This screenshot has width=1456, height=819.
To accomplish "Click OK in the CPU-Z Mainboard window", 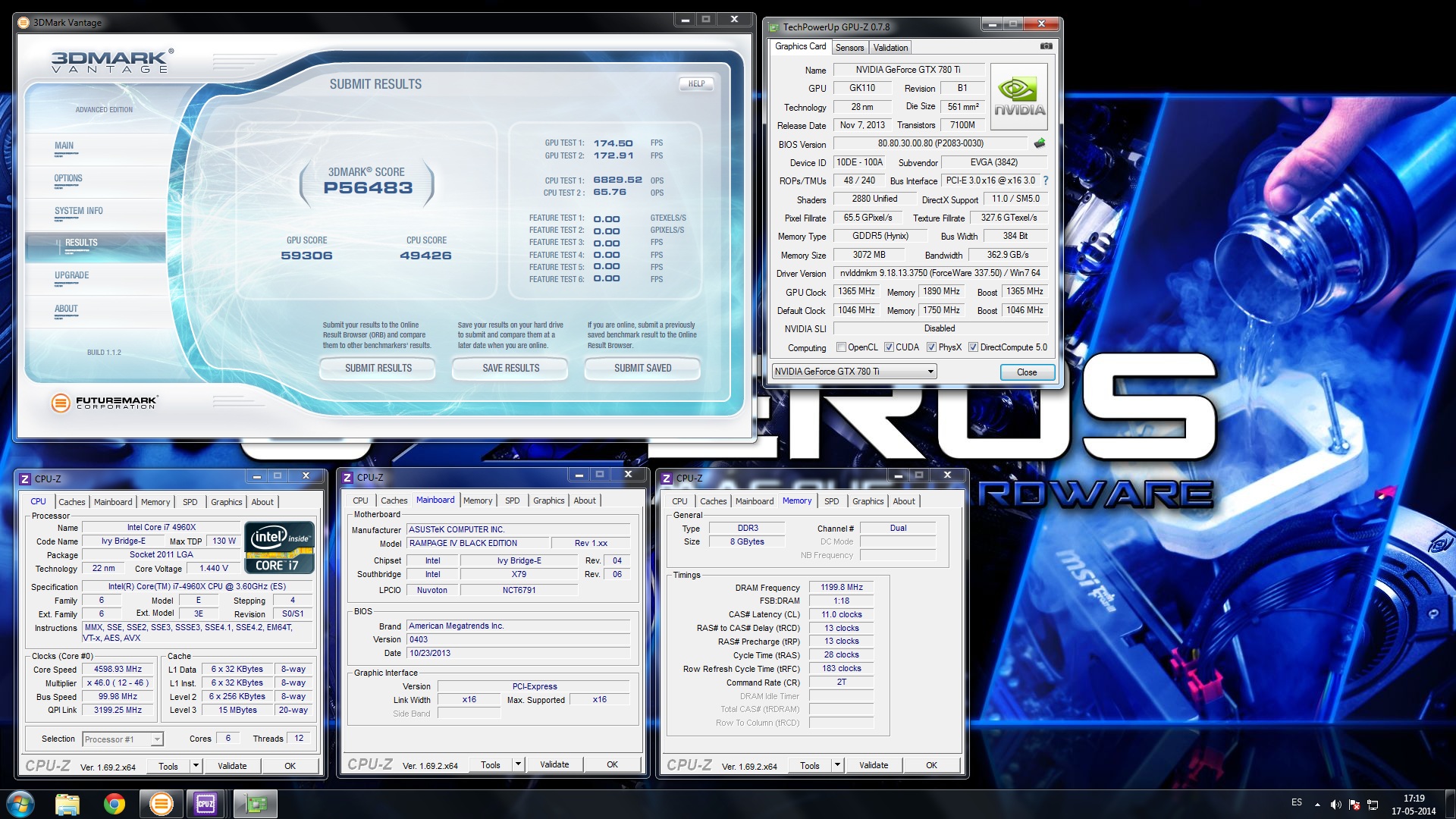I will tap(612, 764).
